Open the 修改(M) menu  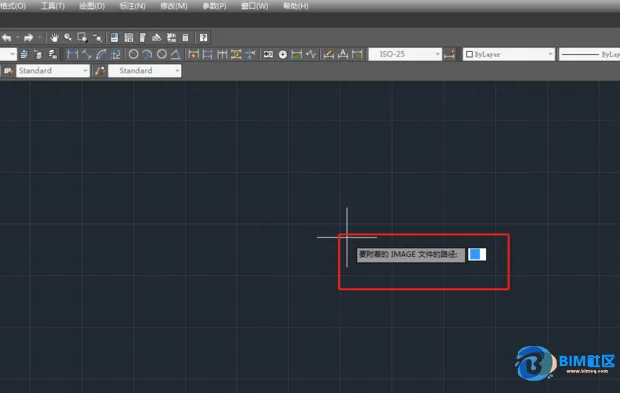(x=174, y=6)
